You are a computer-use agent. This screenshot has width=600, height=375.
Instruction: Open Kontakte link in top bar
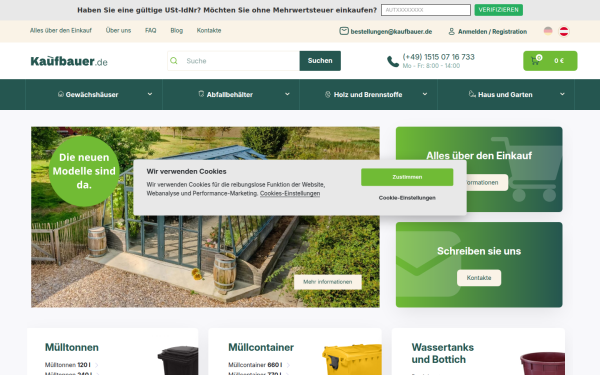(x=209, y=31)
